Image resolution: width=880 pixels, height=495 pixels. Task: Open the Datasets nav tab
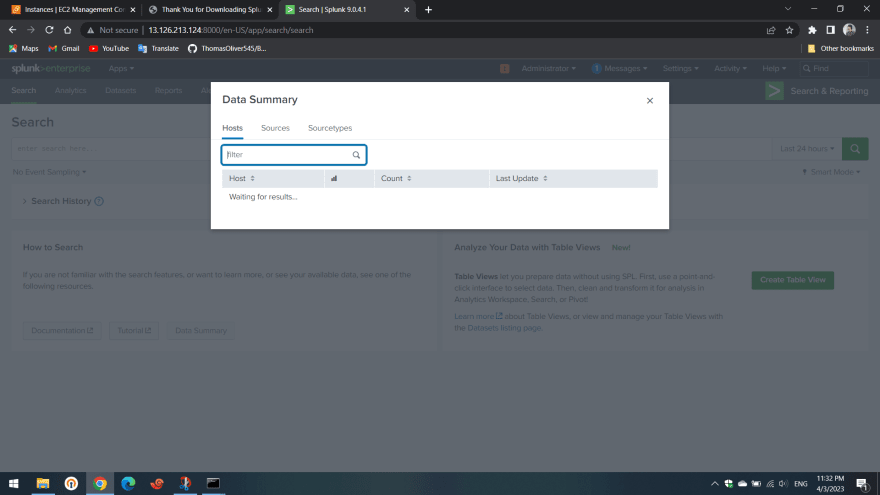tap(121, 90)
